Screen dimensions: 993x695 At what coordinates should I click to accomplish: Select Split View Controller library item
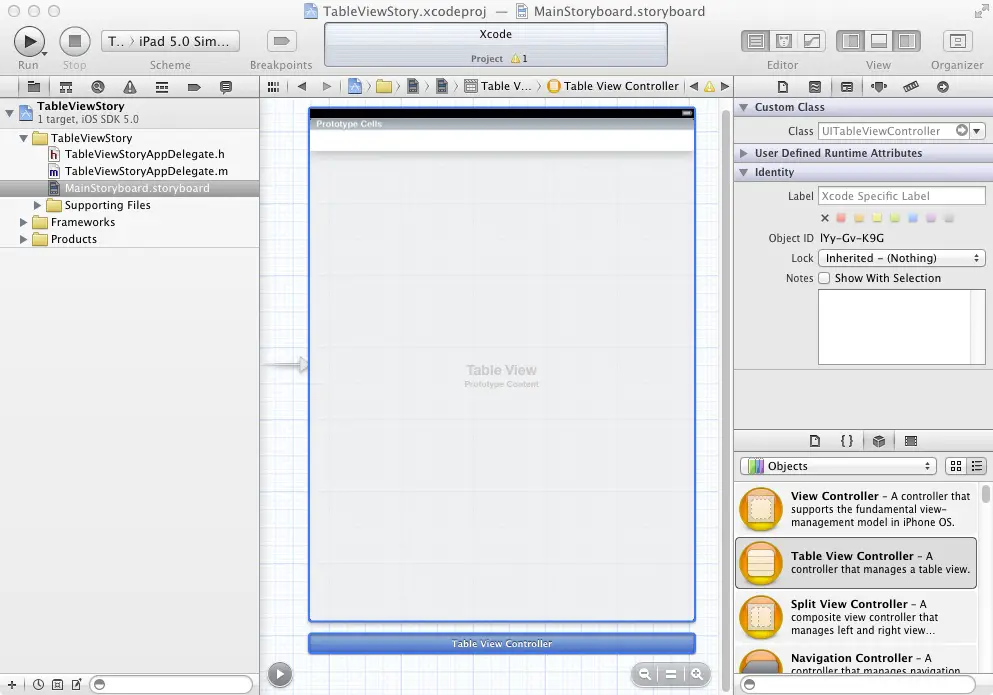[x=855, y=617]
